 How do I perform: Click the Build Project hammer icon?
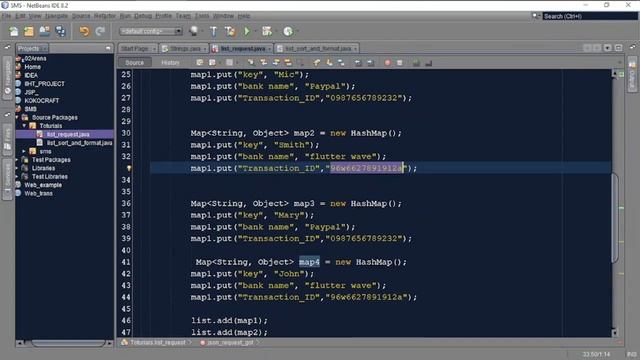213,31
